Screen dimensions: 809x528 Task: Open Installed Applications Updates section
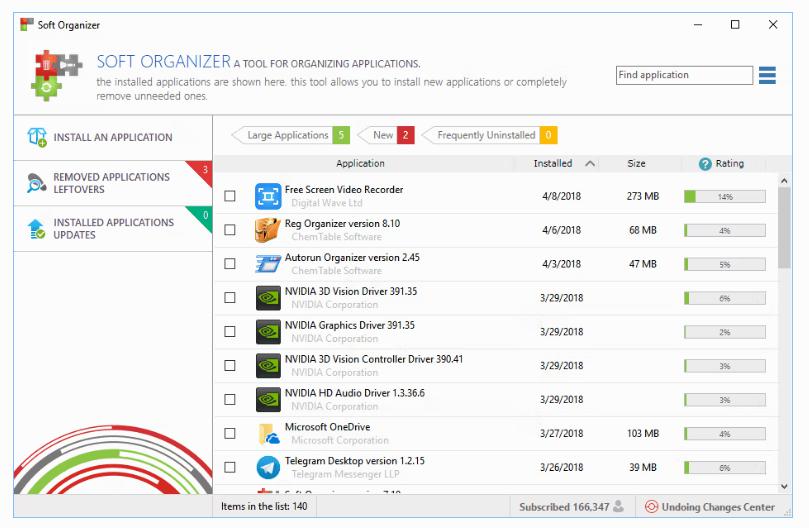112,229
